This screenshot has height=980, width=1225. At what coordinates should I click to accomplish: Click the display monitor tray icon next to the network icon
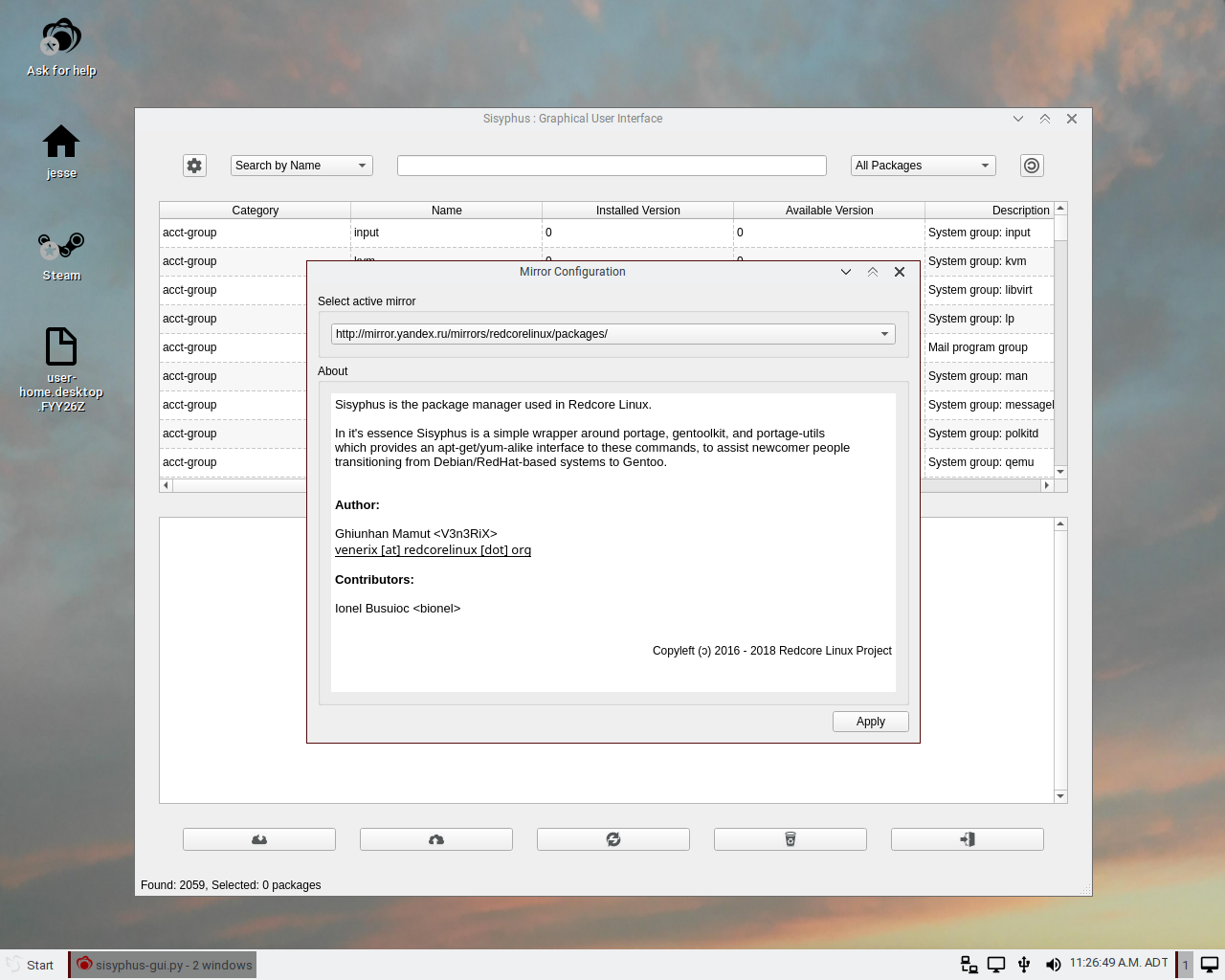996,965
